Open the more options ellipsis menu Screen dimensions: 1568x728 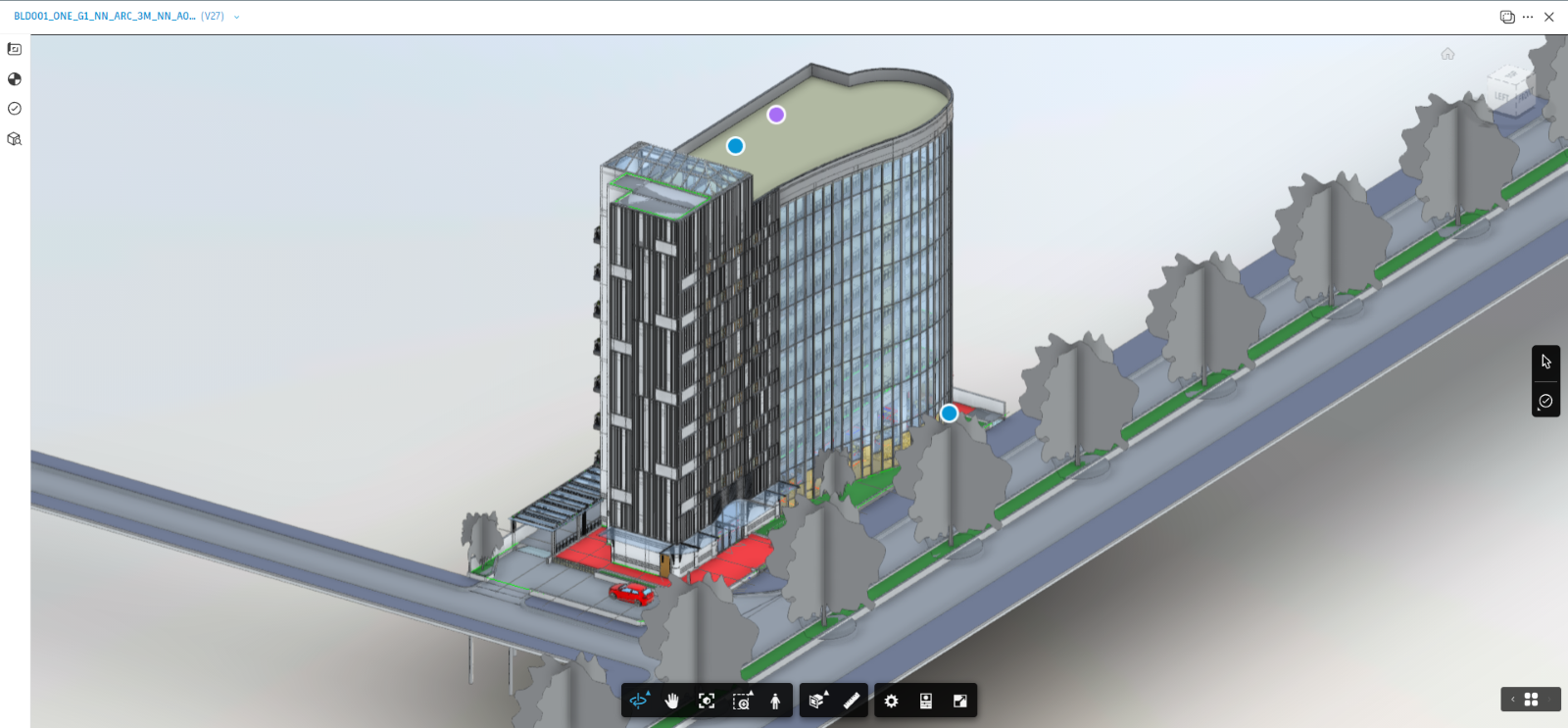[1528, 17]
